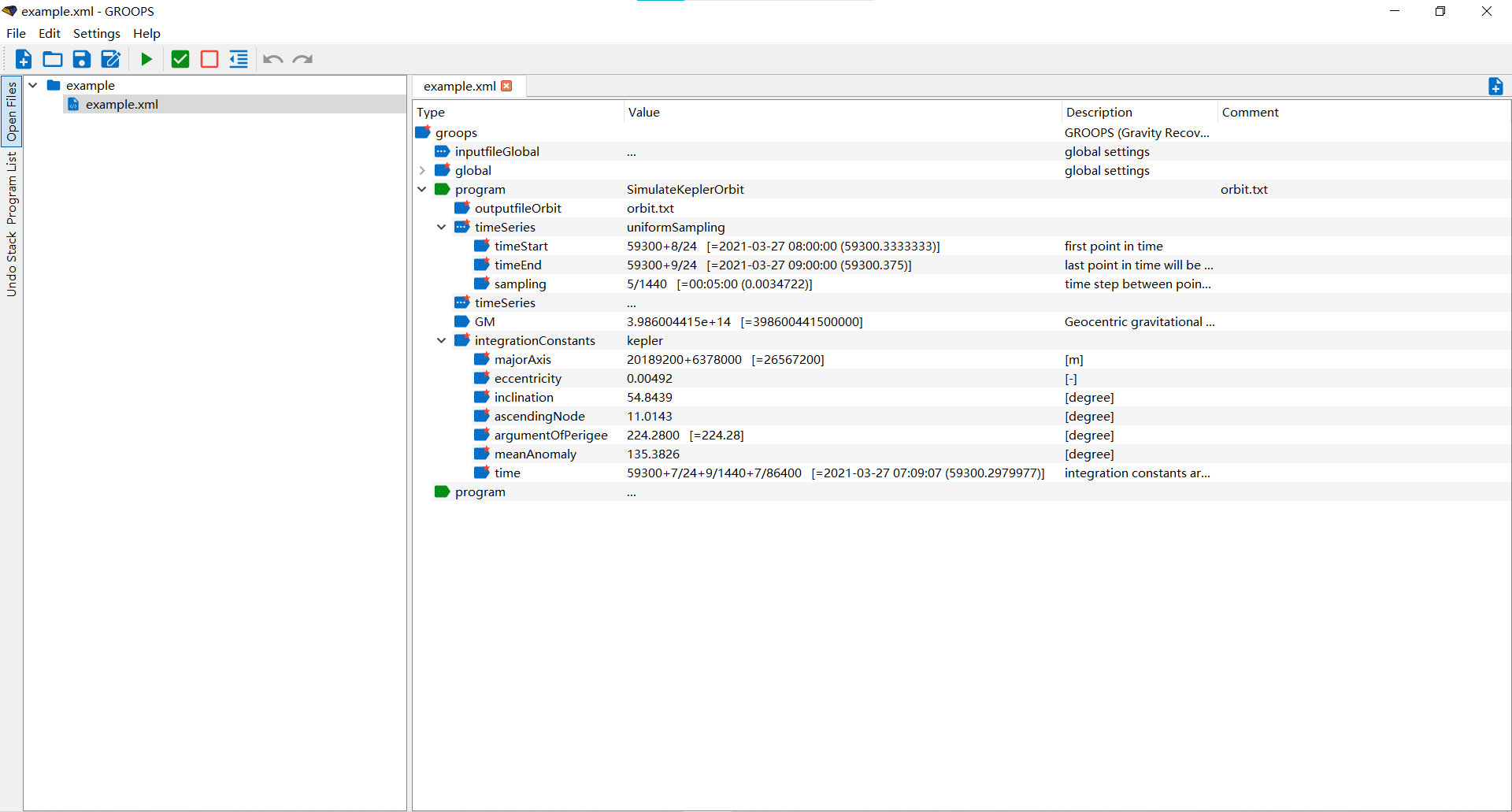Edit the uniformSampling timeSeries value

(676, 227)
